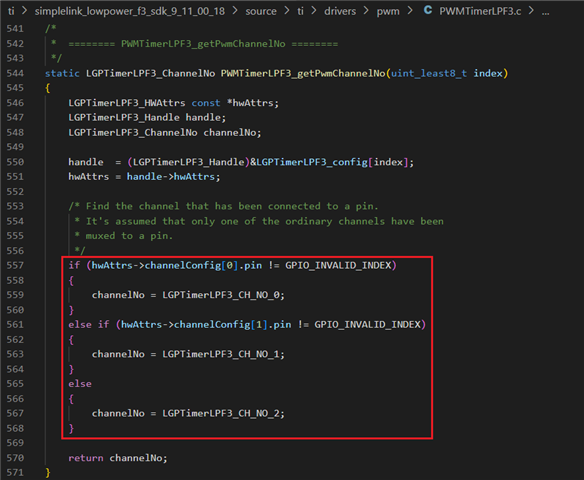Viewport: 584px width, 480px height.
Task: Click 'channelNo;' declaration on line 548
Action: coord(232,132)
